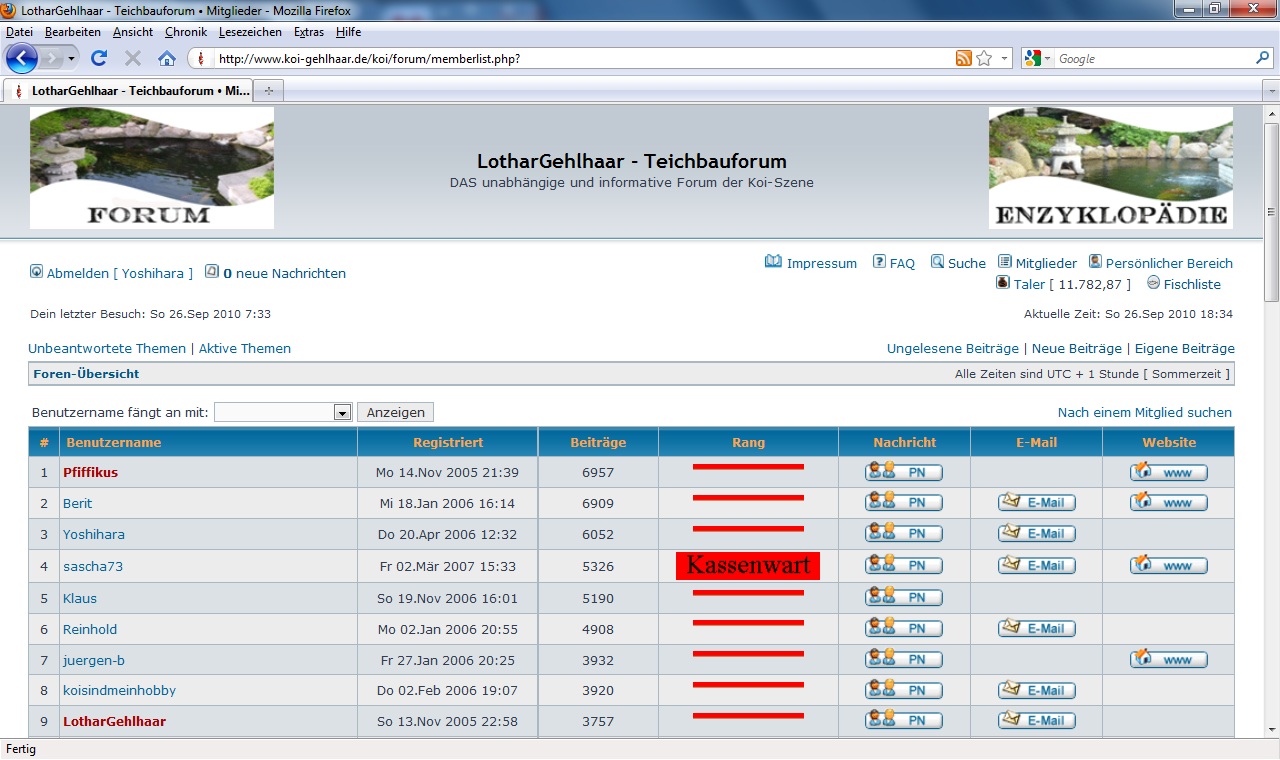This screenshot has width=1280, height=760.
Task: Send a PN to Pfiffikus
Action: [904, 472]
